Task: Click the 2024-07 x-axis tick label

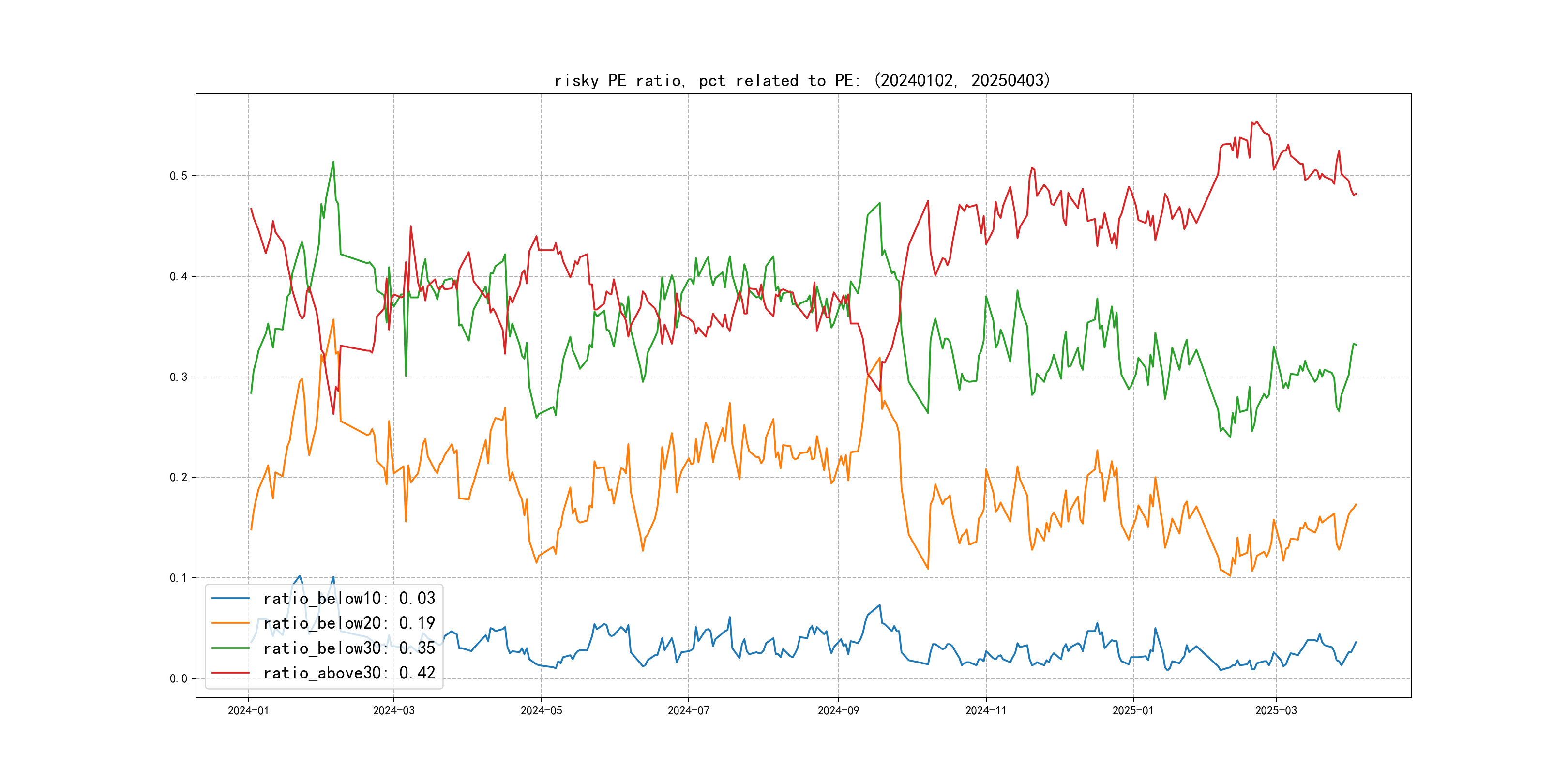Action: (689, 710)
